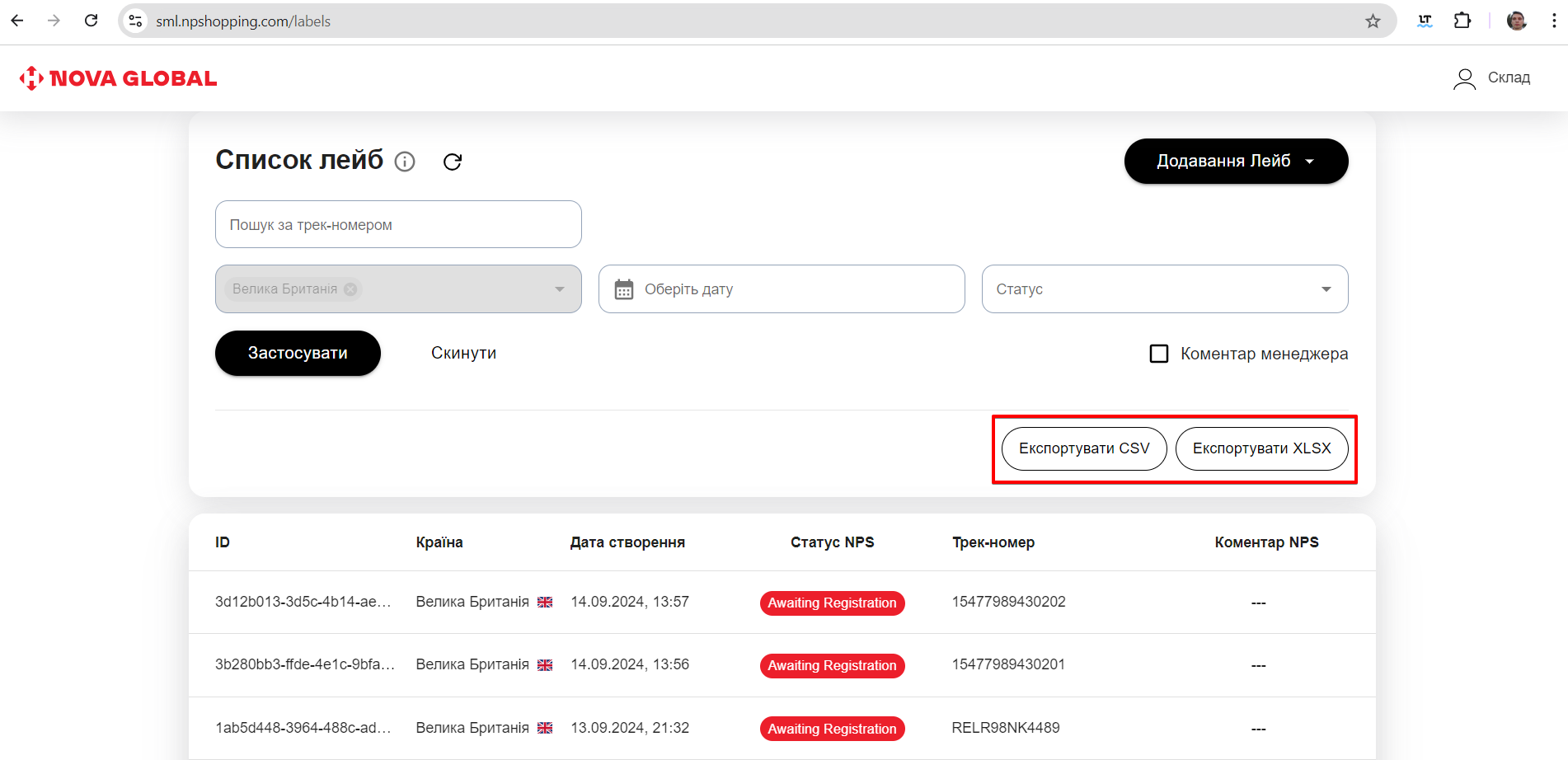The width and height of the screenshot is (1568, 760).
Task: Select ID 3b280bb3-ffde-4e1c-9bfa… cell
Action: [x=305, y=664]
